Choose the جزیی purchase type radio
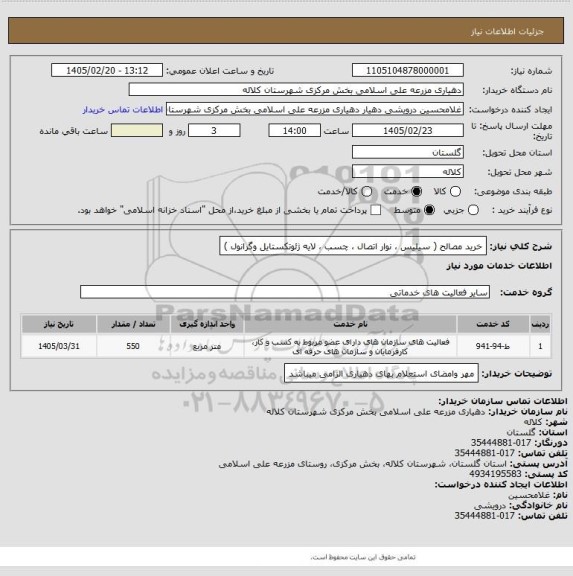This screenshot has height=576, width=573. (473, 210)
